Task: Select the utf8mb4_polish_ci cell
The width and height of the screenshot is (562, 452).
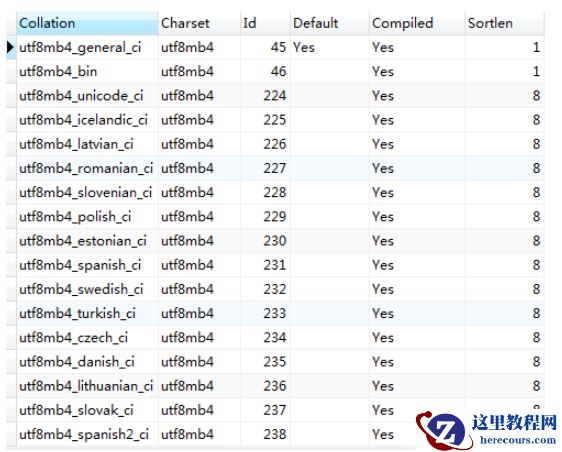Action: coord(87,217)
